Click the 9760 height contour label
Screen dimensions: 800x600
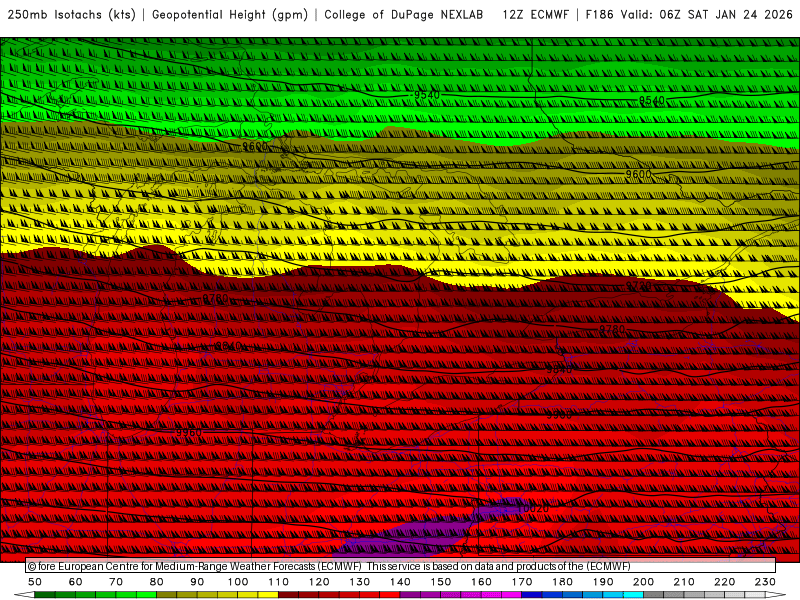click(x=215, y=298)
